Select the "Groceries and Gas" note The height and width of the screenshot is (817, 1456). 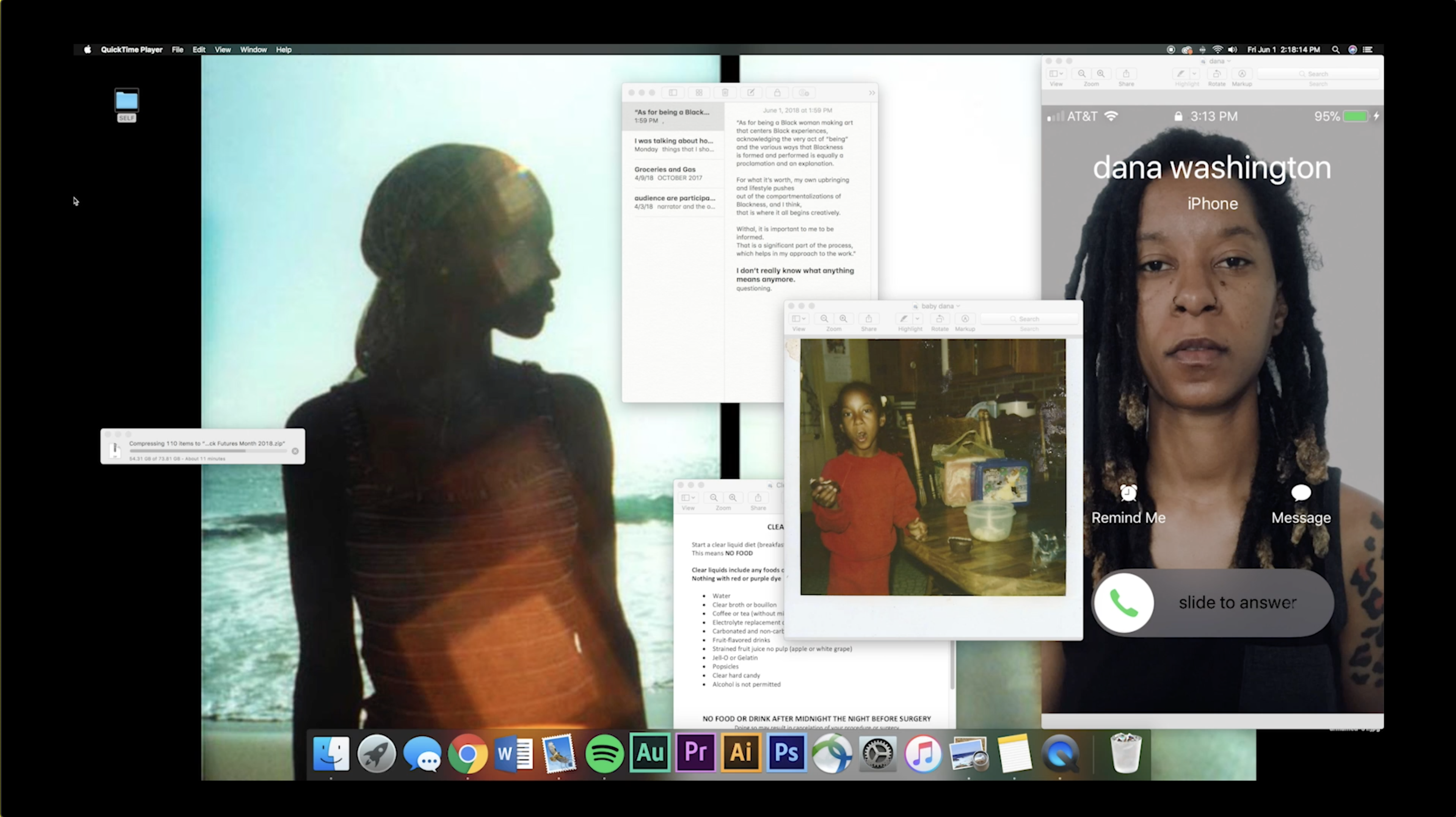tap(673, 174)
